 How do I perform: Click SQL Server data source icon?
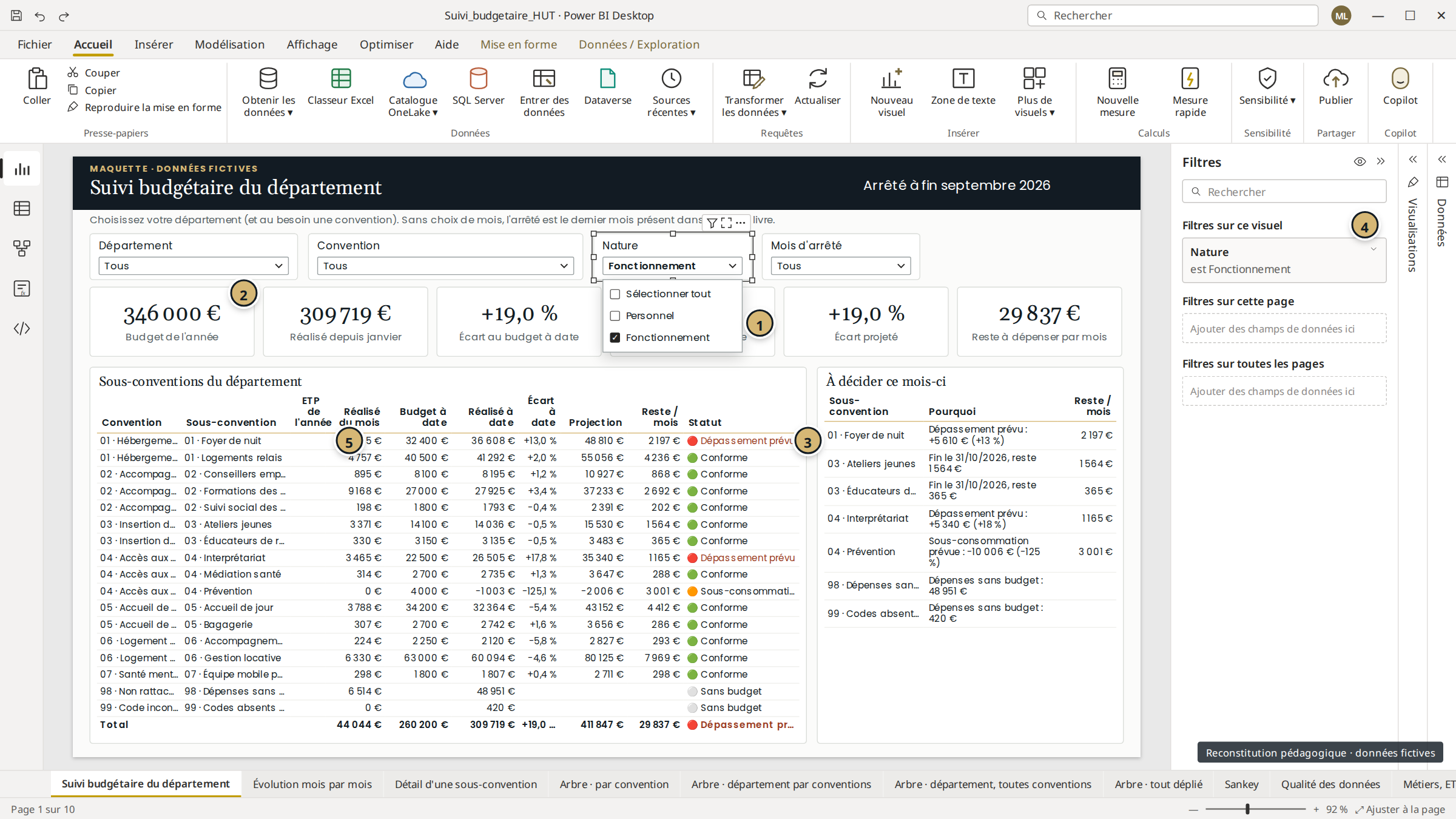pyautogui.click(x=478, y=78)
